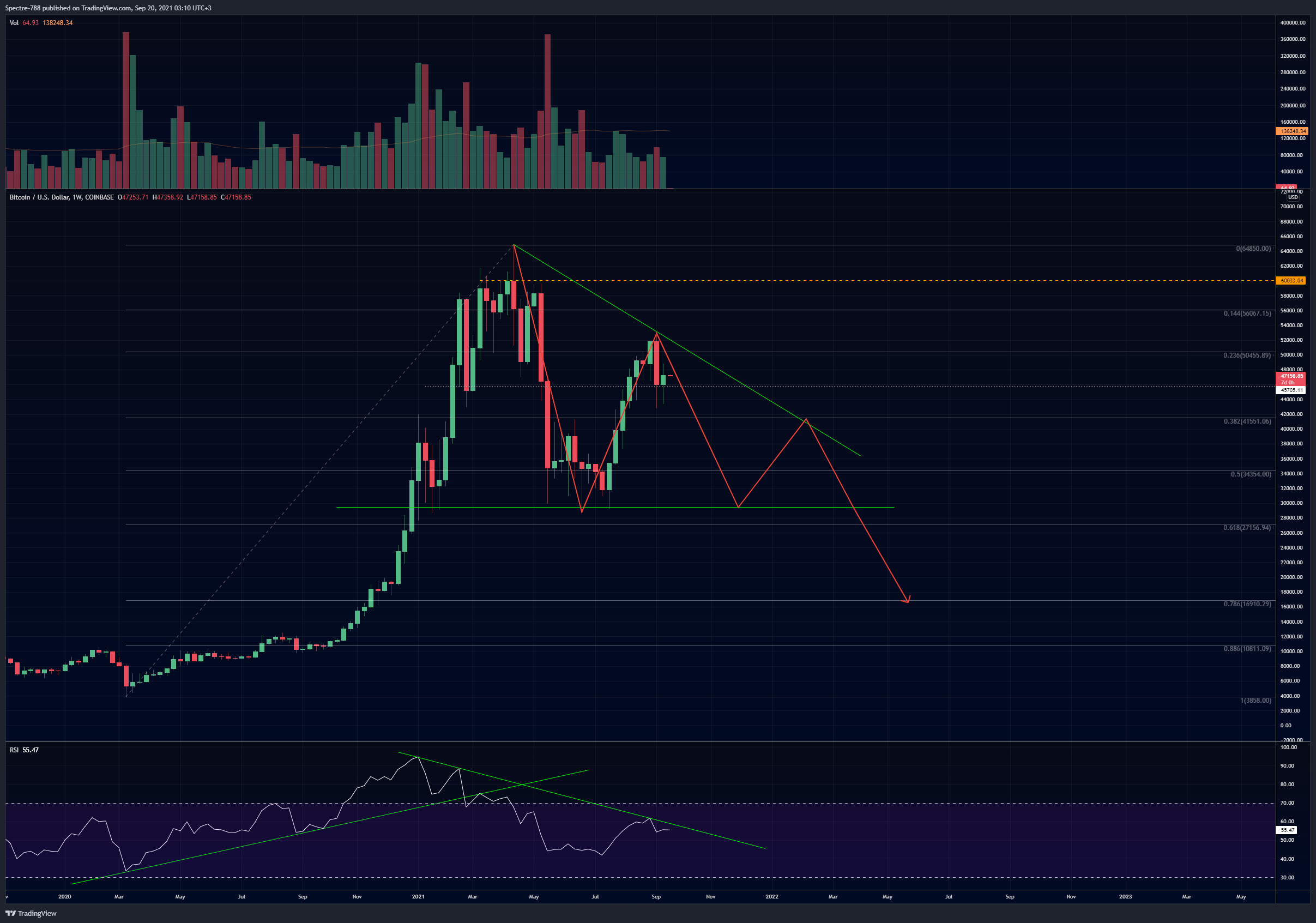Click the close value 'C47158.85' in the legend

pos(236,197)
